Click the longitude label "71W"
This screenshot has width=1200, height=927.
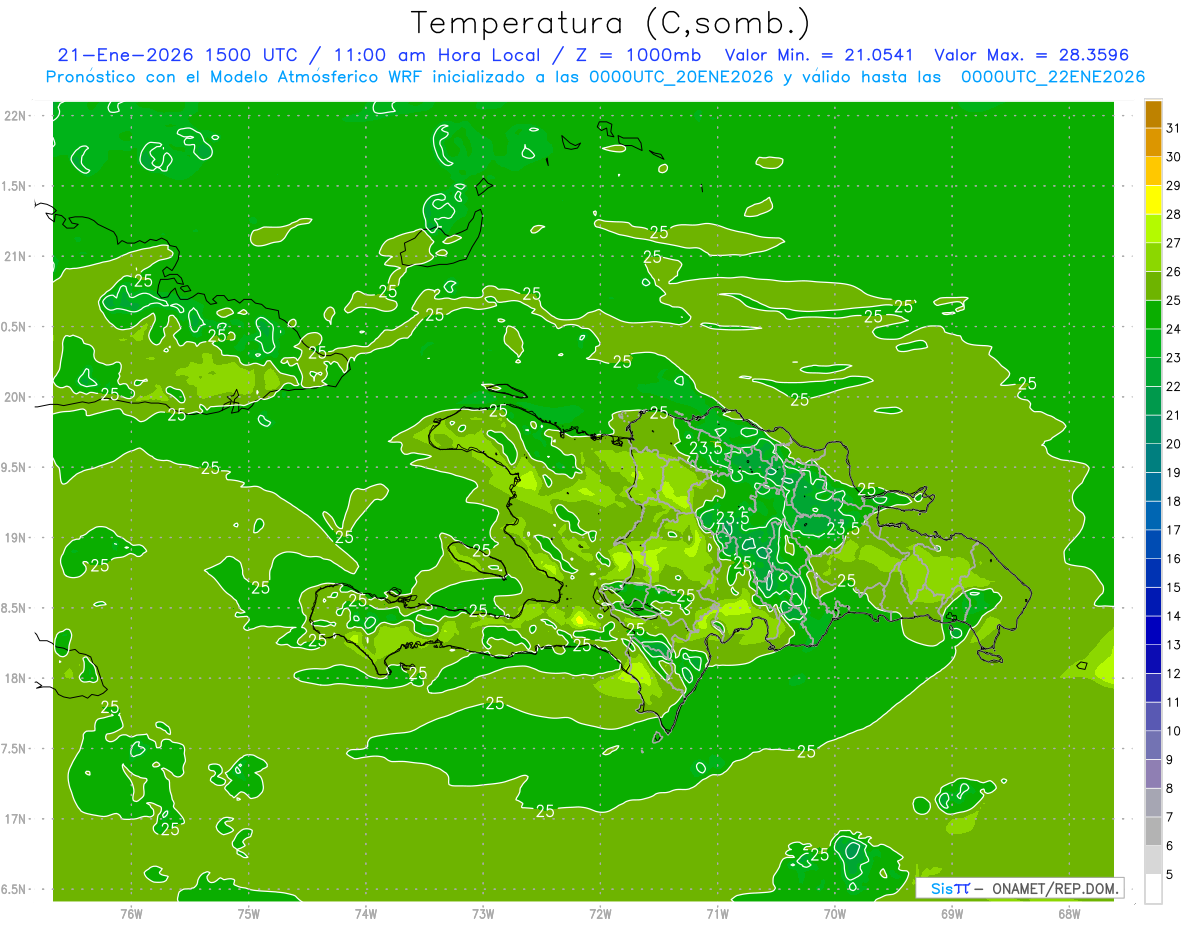[x=717, y=914]
